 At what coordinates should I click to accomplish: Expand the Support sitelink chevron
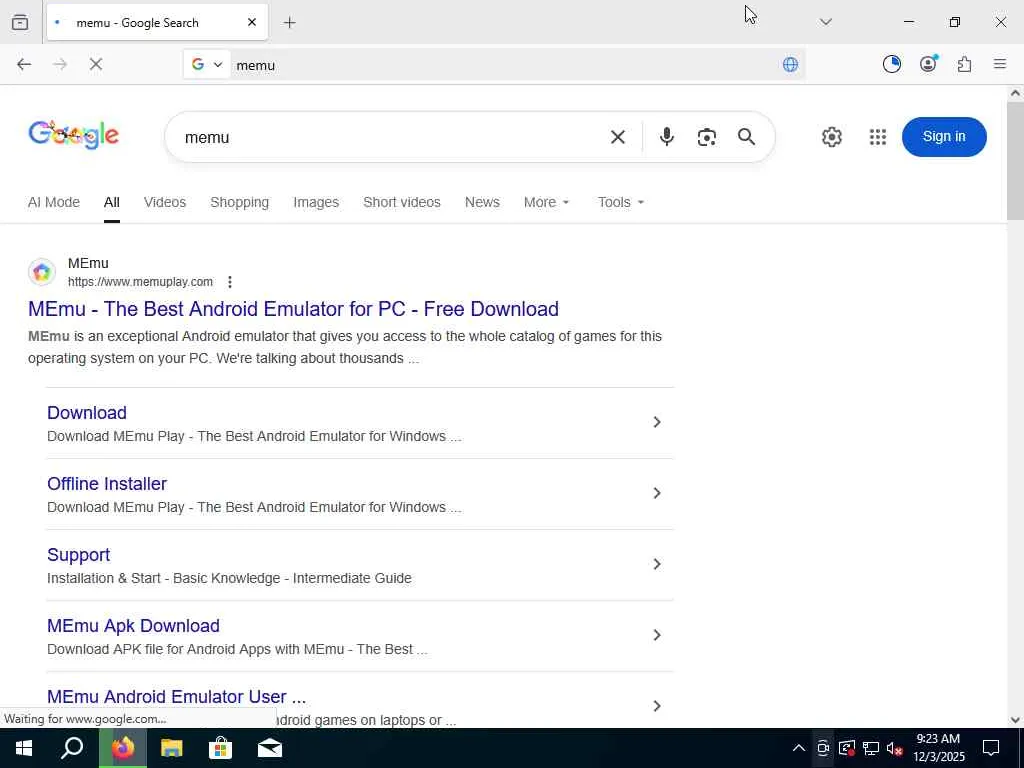(x=657, y=564)
